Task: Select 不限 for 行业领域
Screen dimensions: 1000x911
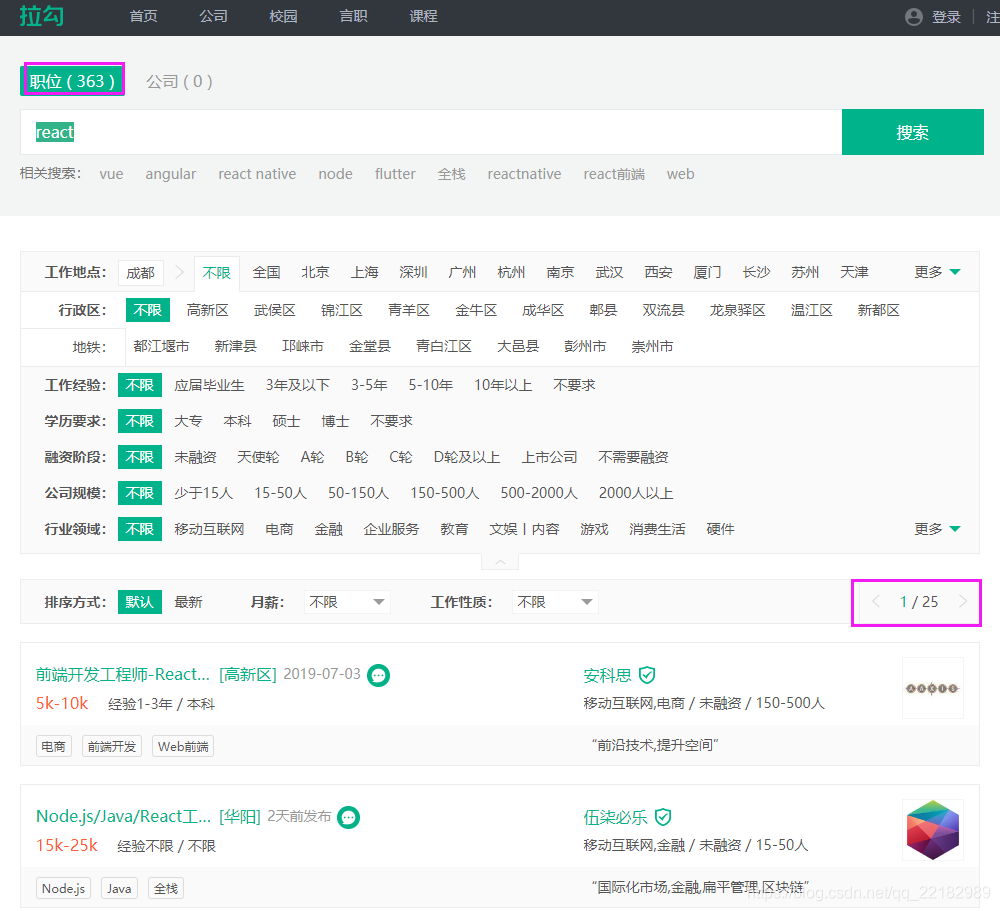Action: (x=140, y=529)
